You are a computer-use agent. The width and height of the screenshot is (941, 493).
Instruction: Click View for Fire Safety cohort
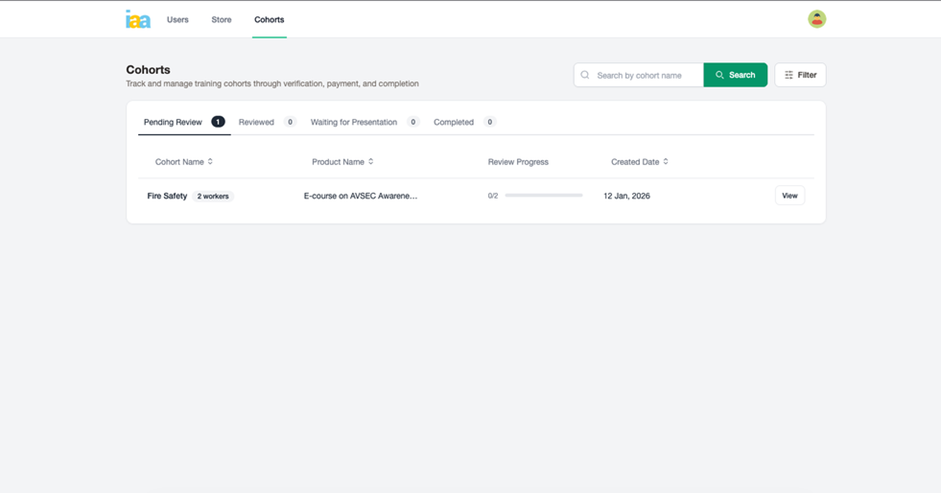click(789, 196)
